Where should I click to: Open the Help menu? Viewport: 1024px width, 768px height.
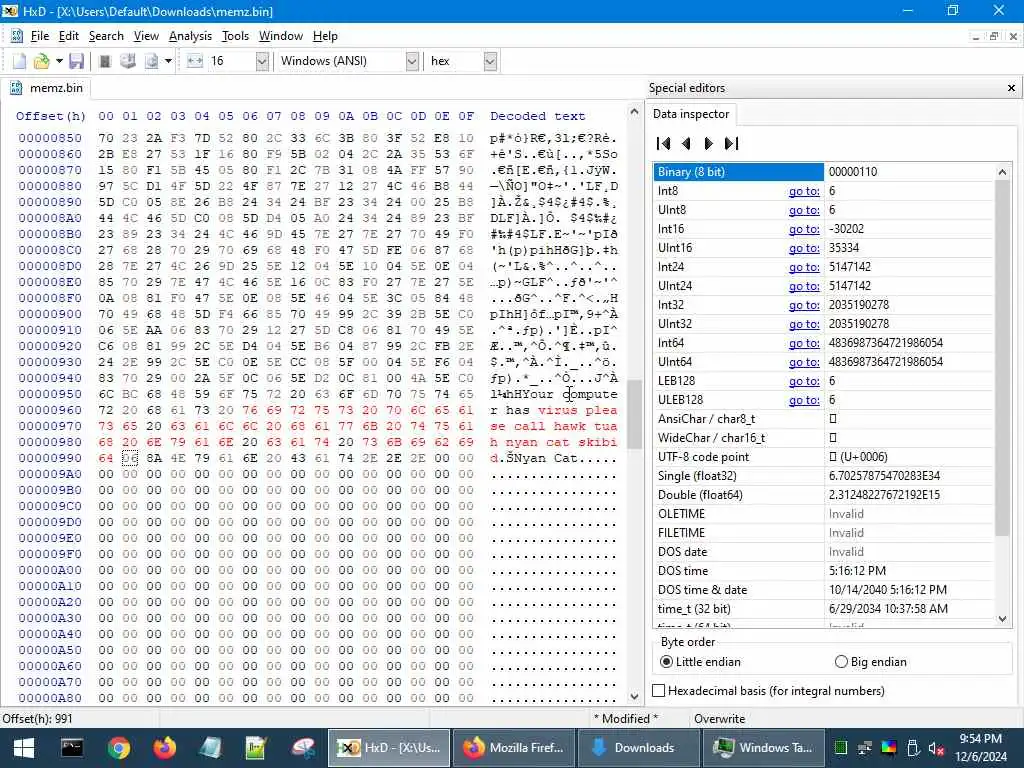click(x=325, y=36)
